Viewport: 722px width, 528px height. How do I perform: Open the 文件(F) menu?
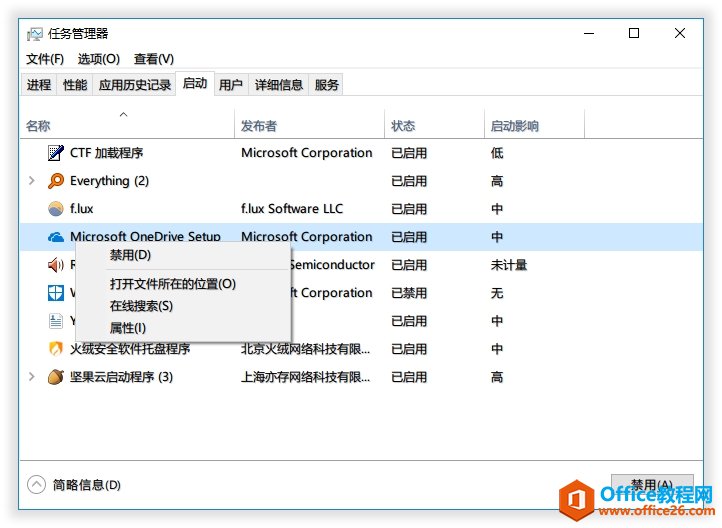coord(45,59)
